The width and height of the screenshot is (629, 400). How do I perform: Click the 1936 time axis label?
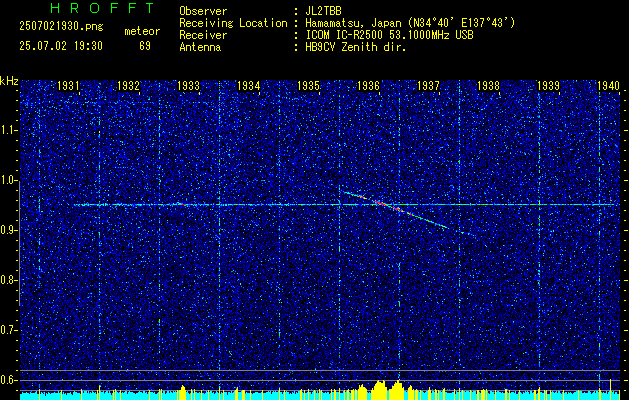pos(368,85)
